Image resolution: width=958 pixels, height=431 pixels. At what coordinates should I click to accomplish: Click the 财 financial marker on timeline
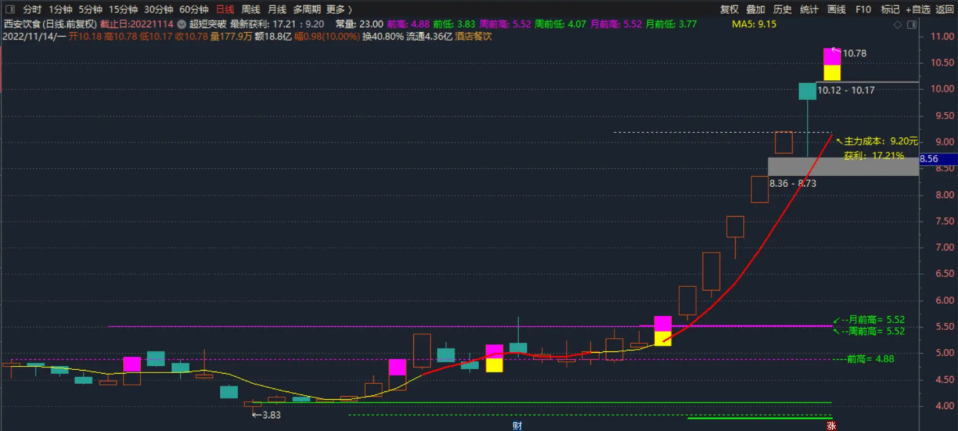517,425
